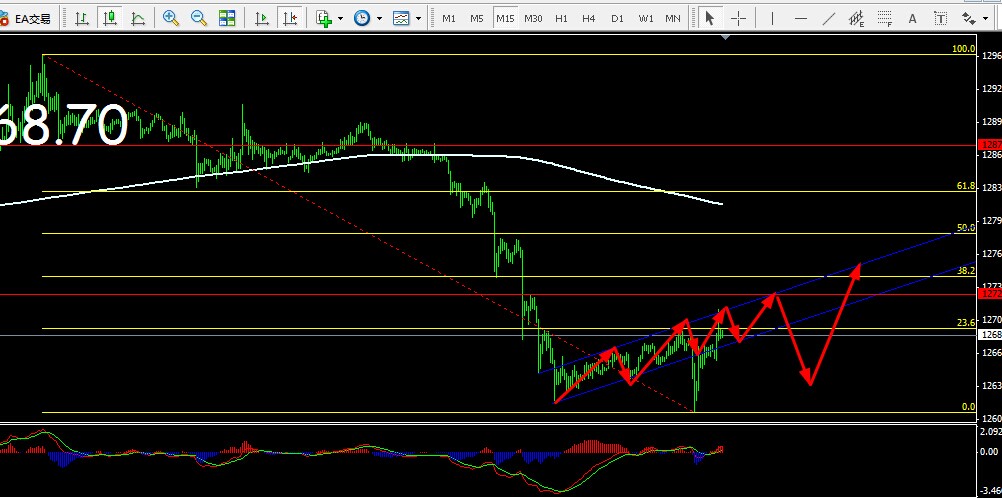Screen dimensions: 1002x498
Task: Switch chart to candlesticks type
Action: pos(110,19)
